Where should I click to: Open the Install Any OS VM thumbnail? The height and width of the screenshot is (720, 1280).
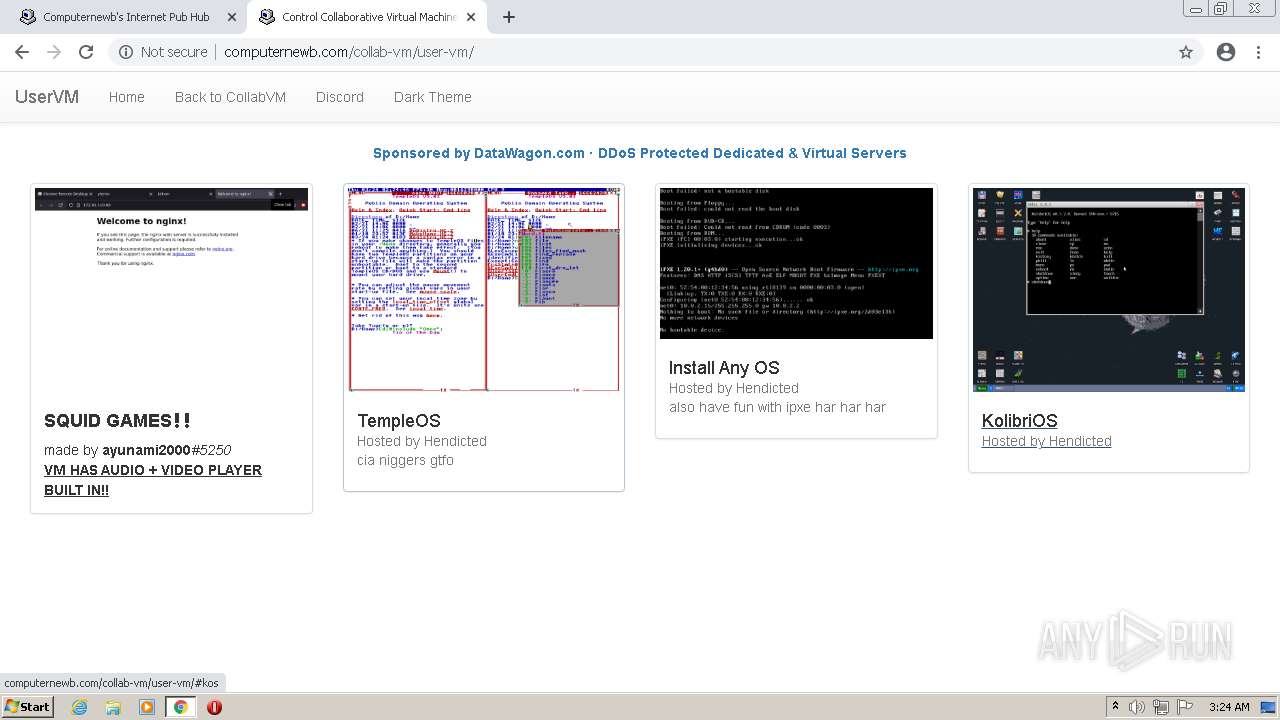796,263
